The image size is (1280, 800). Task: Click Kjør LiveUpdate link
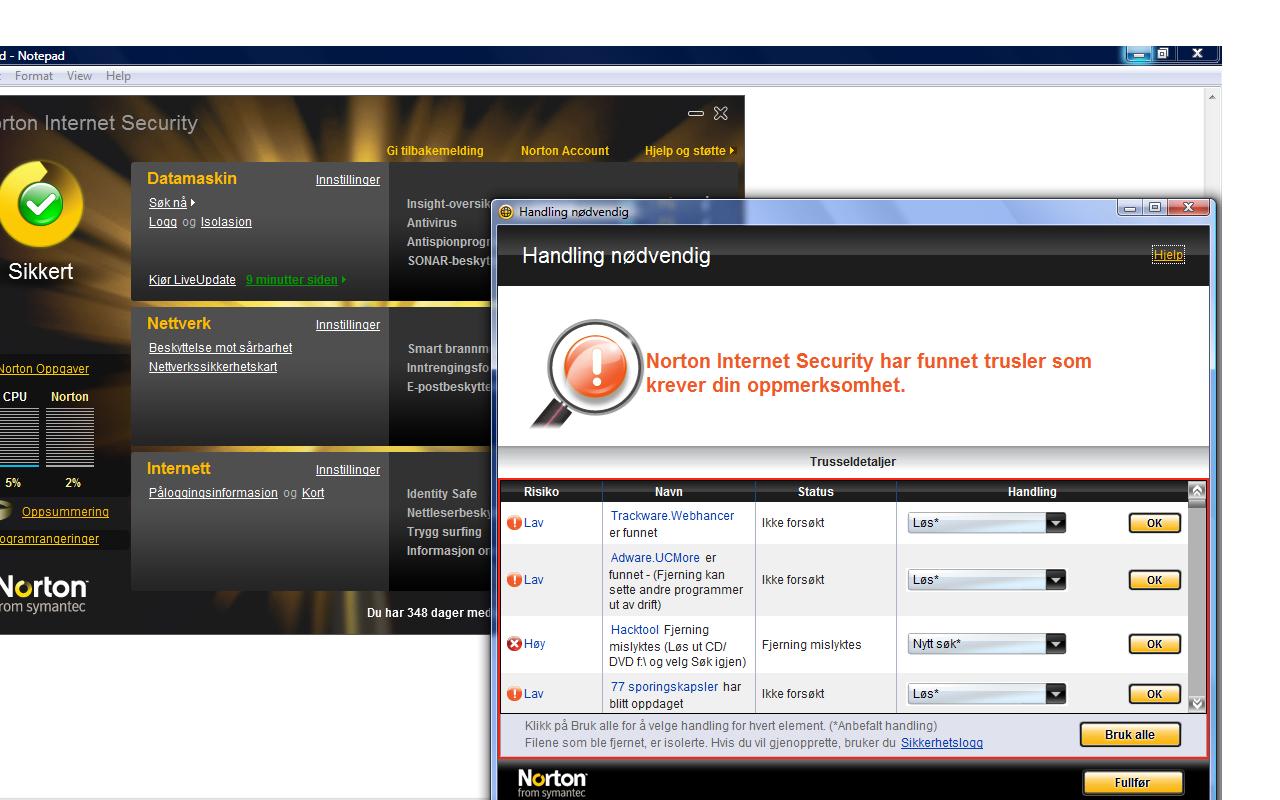[192, 280]
